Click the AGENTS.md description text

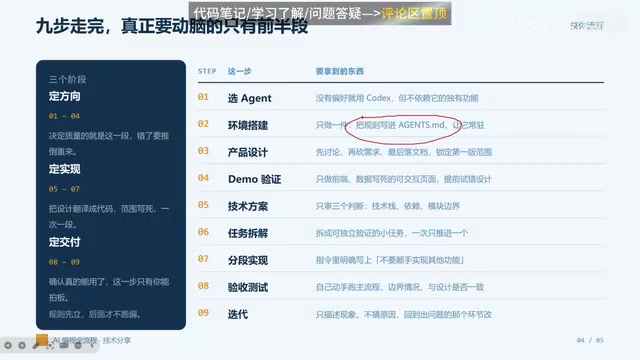(400, 125)
